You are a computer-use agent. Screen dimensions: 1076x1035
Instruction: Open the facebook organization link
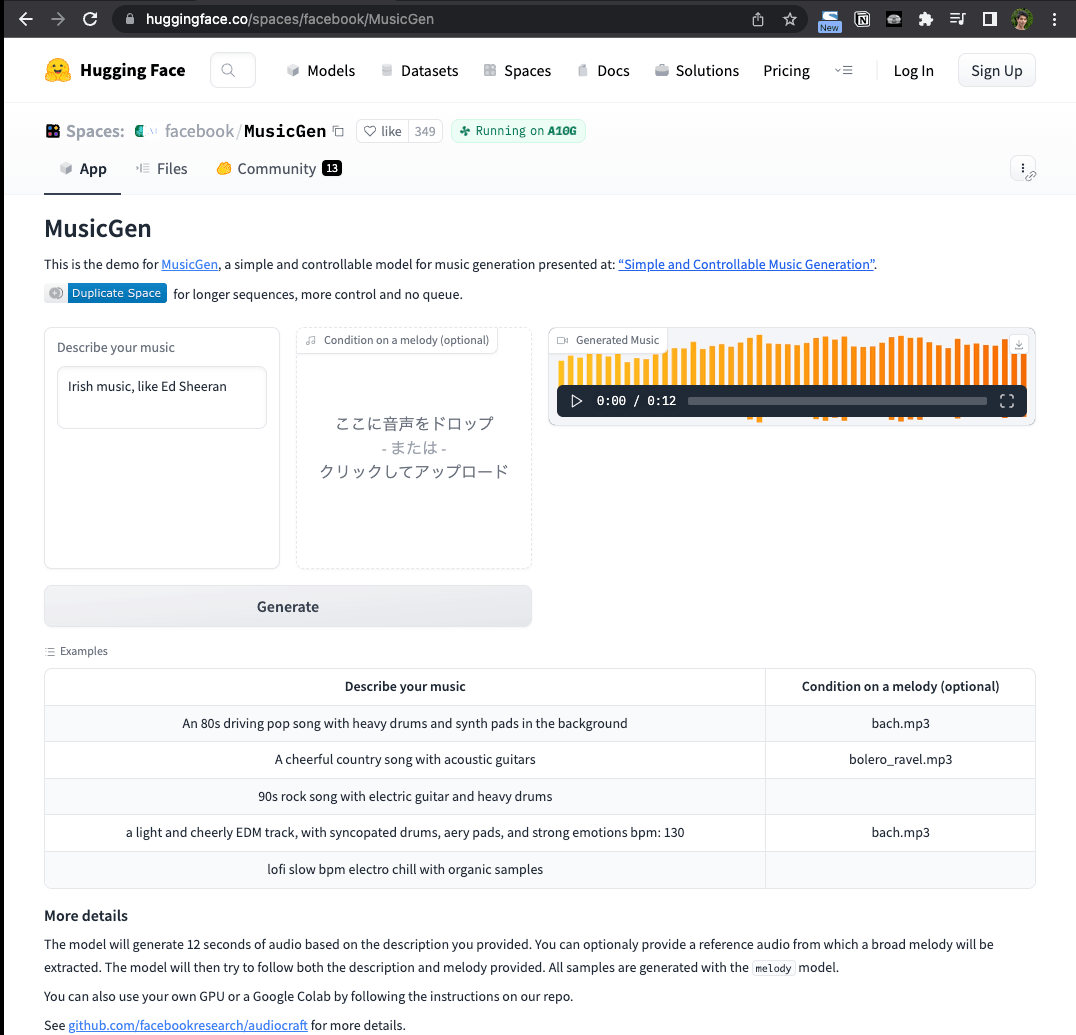[199, 130]
